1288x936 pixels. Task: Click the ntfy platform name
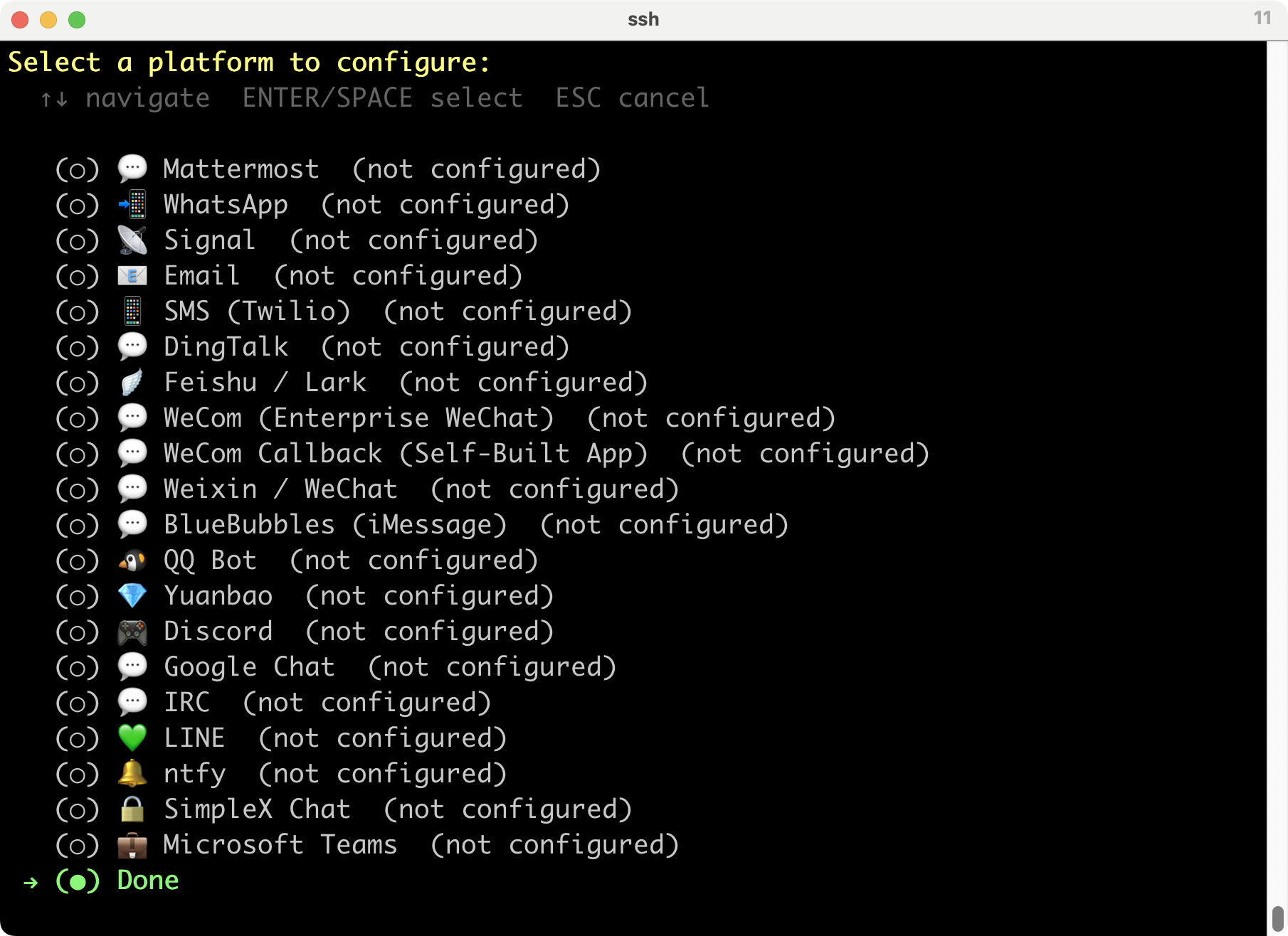pyautogui.click(x=194, y=774)
